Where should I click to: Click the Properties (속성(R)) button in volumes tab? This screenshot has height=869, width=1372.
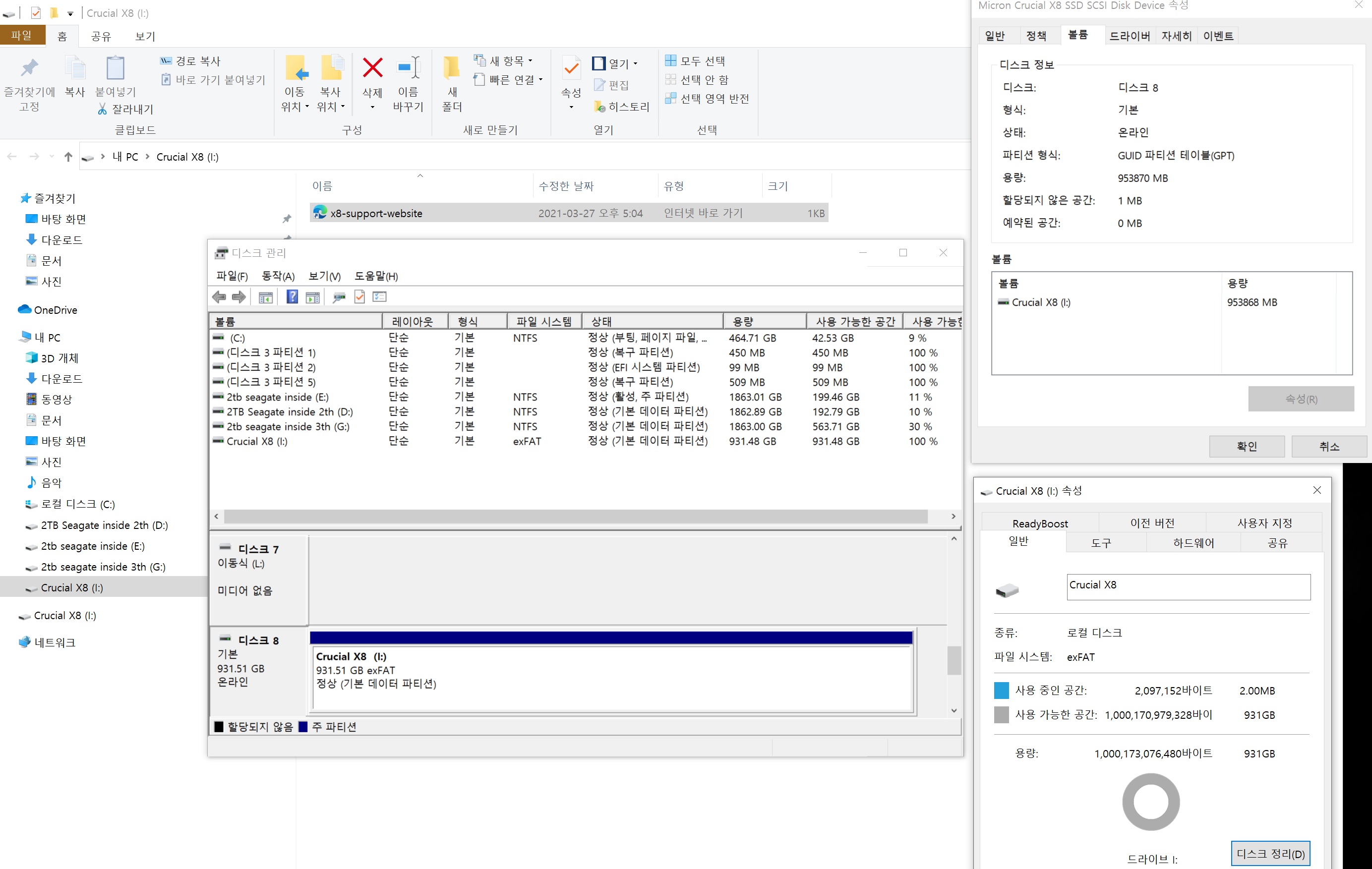(x=1301, y=399)
